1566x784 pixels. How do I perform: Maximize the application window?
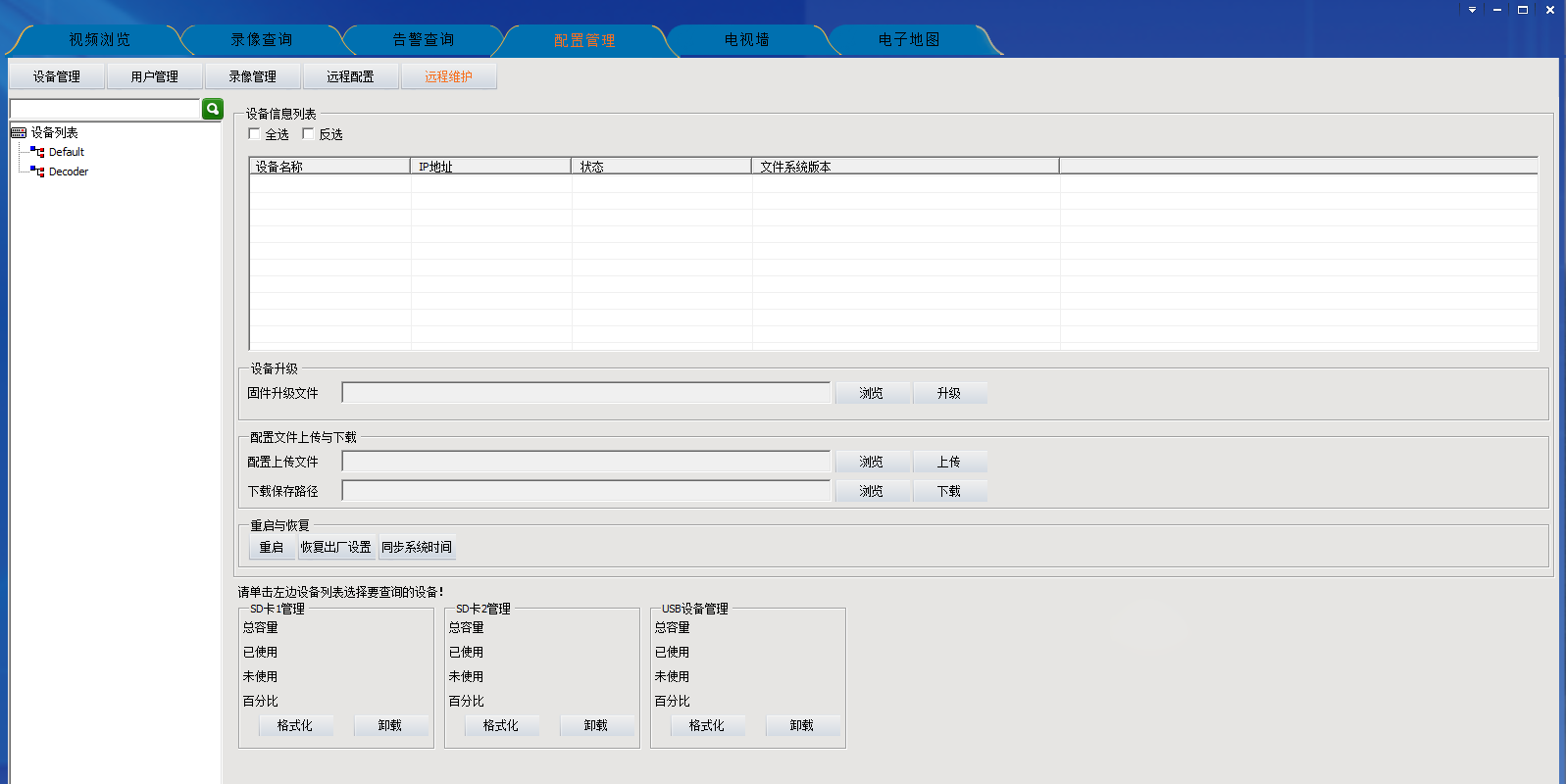(x=1523, y=10)
